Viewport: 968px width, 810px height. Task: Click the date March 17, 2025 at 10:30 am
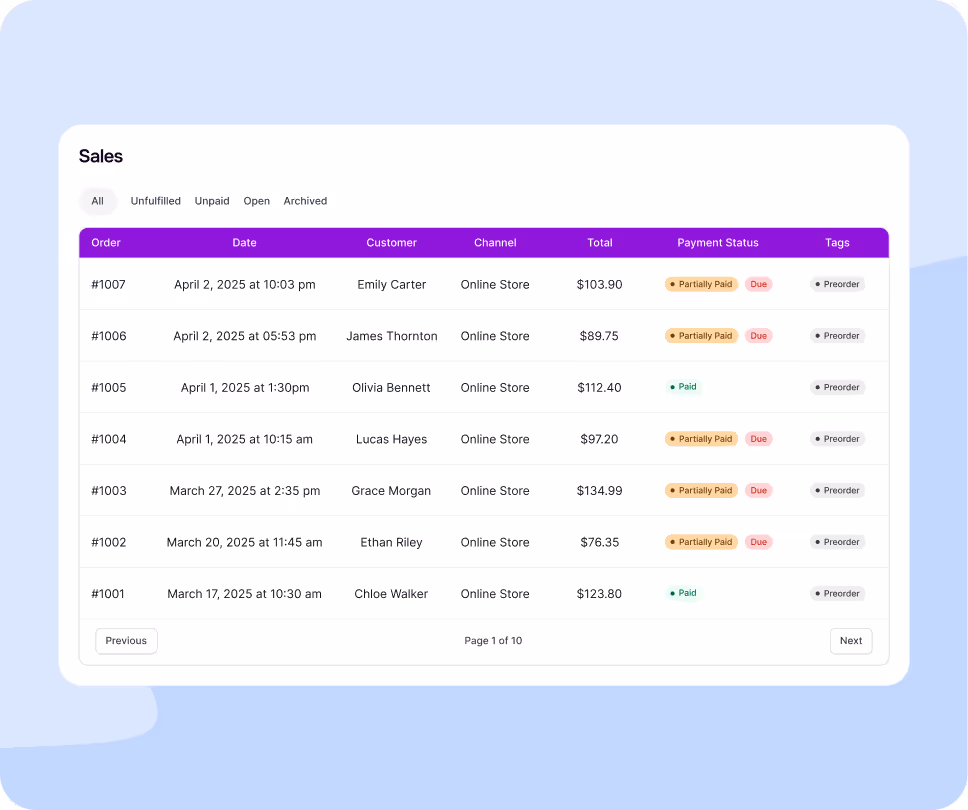[x=244, y=594]
